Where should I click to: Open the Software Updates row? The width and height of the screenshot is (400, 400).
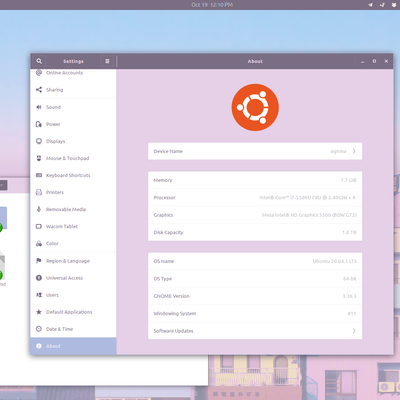click(x=255, y=331)
